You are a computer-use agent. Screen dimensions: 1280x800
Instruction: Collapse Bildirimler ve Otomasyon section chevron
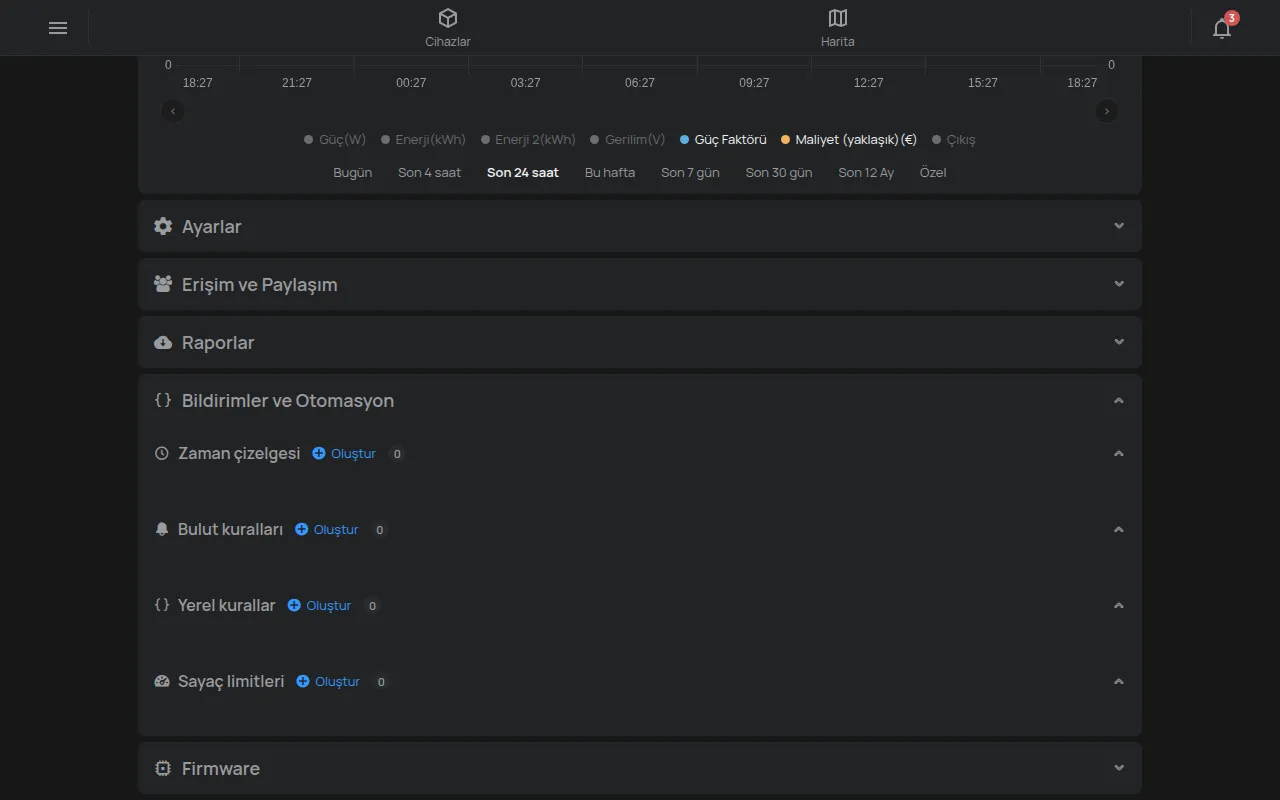[1119, 400]
